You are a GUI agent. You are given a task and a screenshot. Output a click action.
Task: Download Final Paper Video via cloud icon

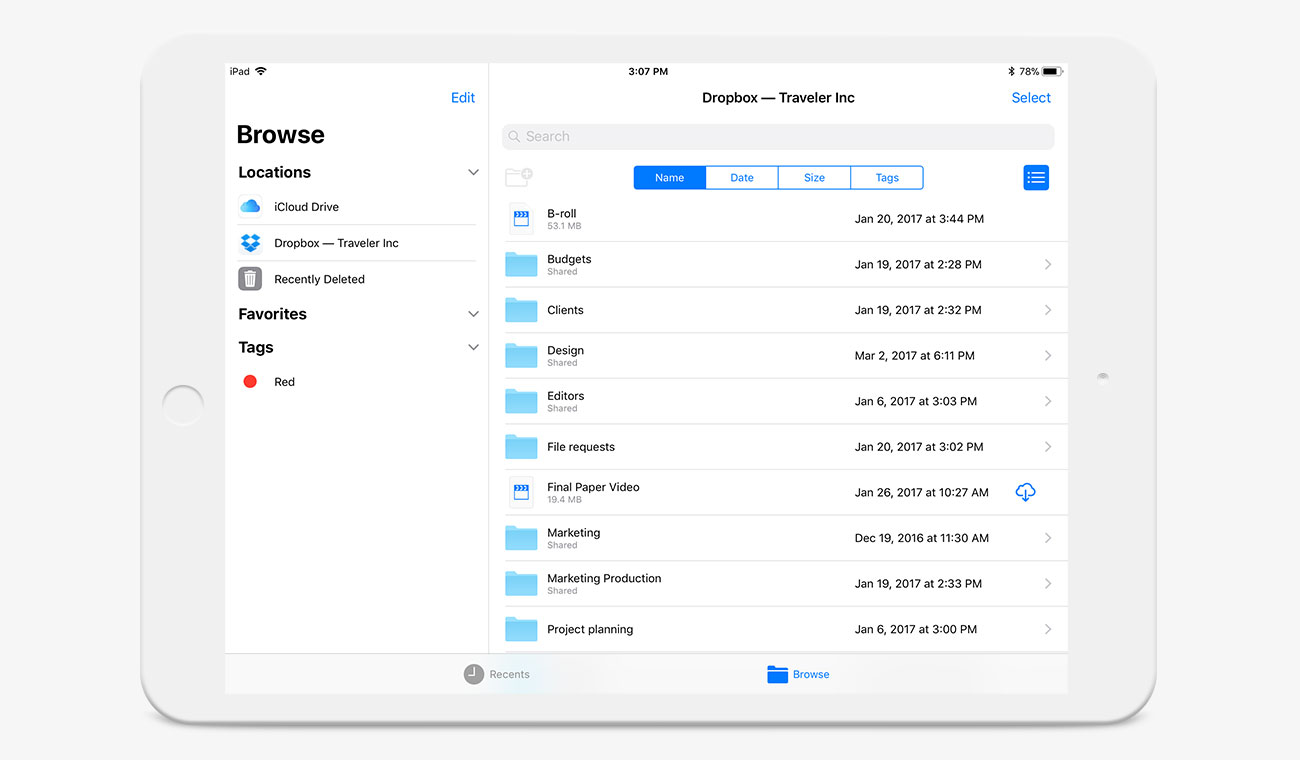1025,492
